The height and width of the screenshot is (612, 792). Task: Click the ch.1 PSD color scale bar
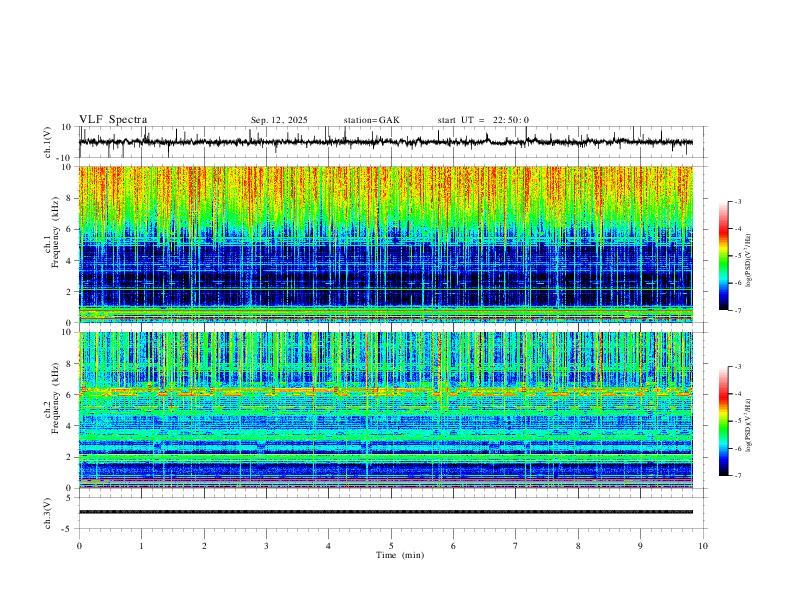[723, 256]
